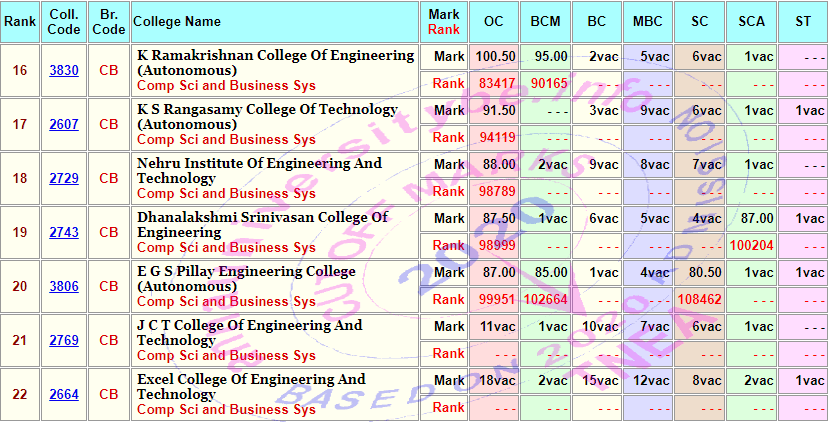Select OC rank 83417 cell
Viewport: 828px width, 422px height.
(x=496, y=83)
